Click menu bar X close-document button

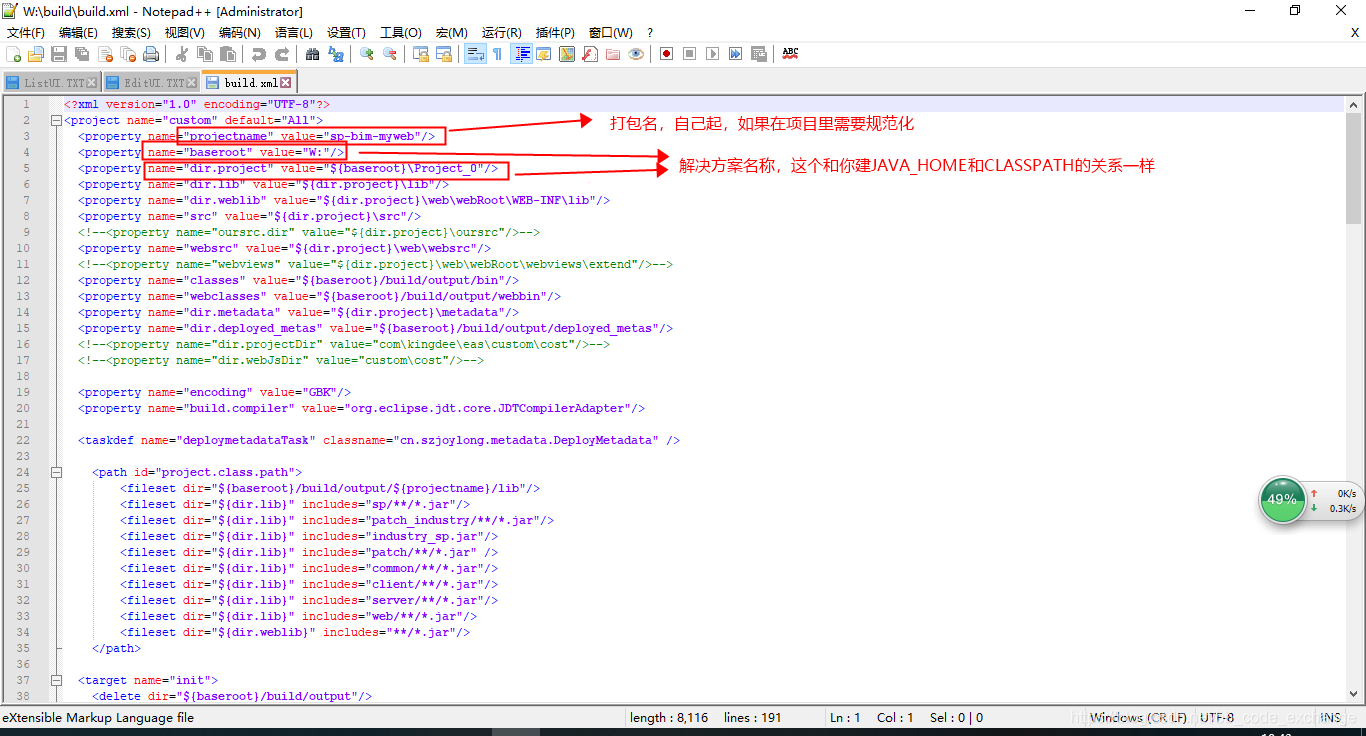1355,33
